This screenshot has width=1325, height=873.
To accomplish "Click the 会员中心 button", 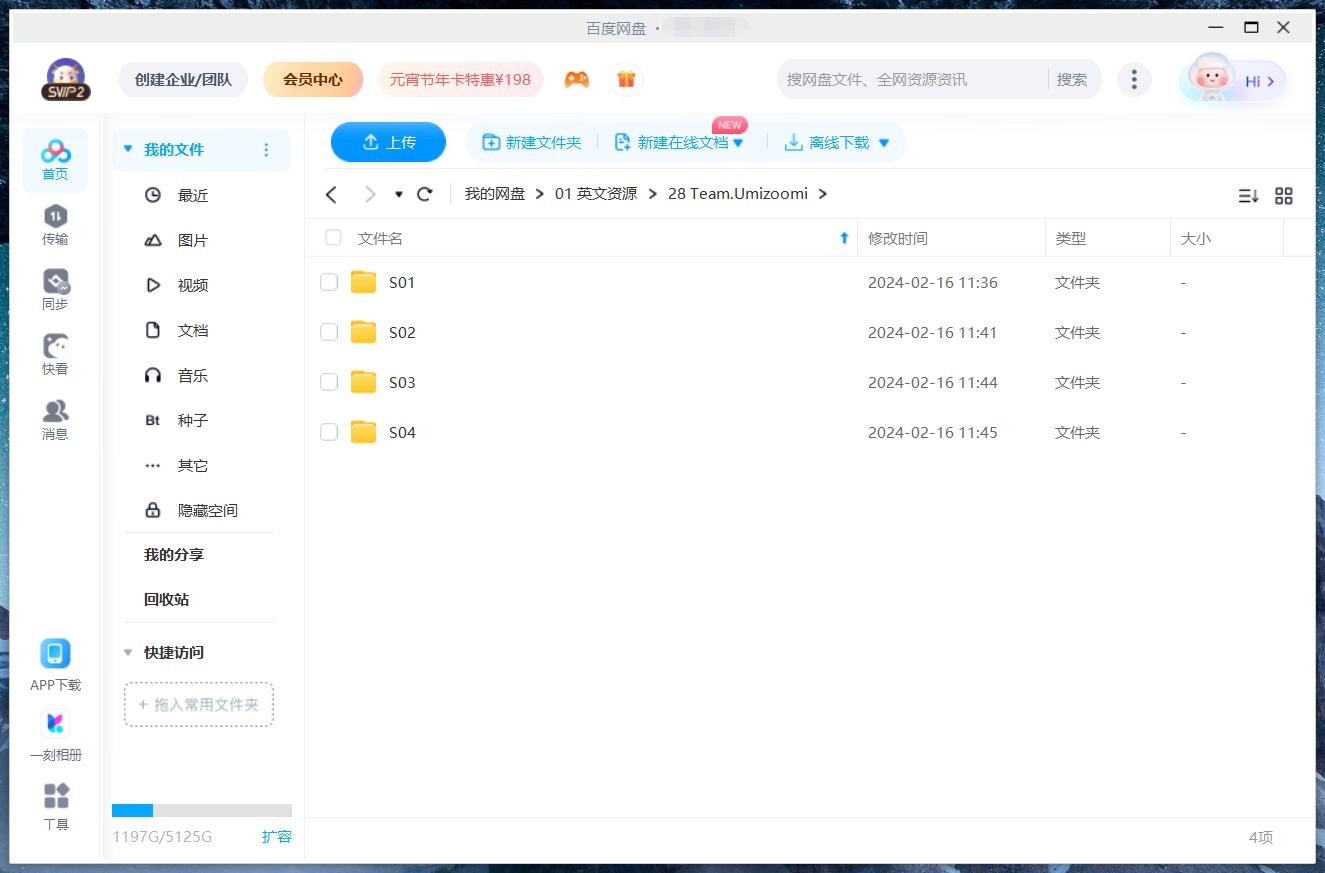I will tap(313, 78).
